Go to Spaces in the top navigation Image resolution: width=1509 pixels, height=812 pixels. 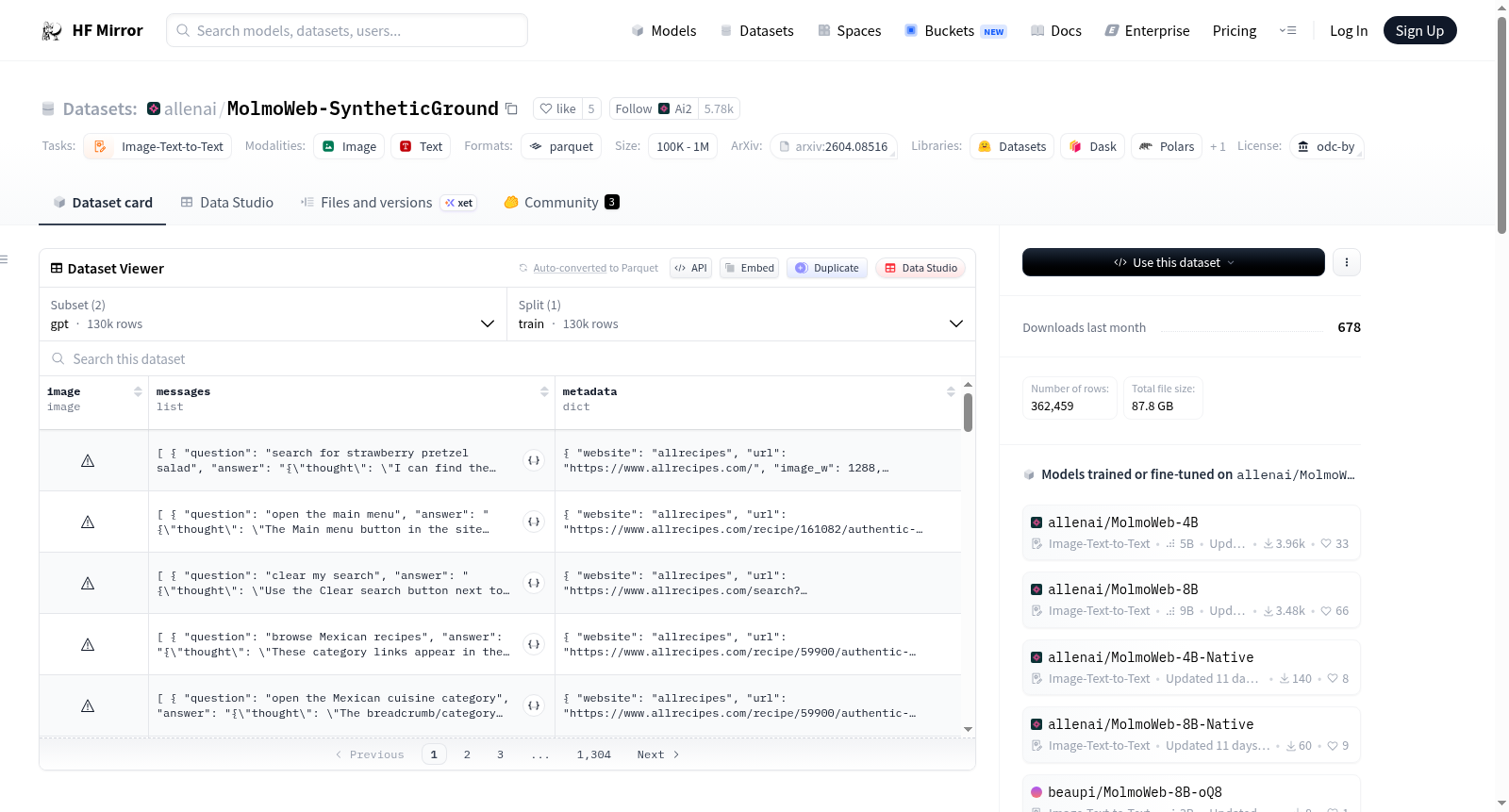click(850, 30)
